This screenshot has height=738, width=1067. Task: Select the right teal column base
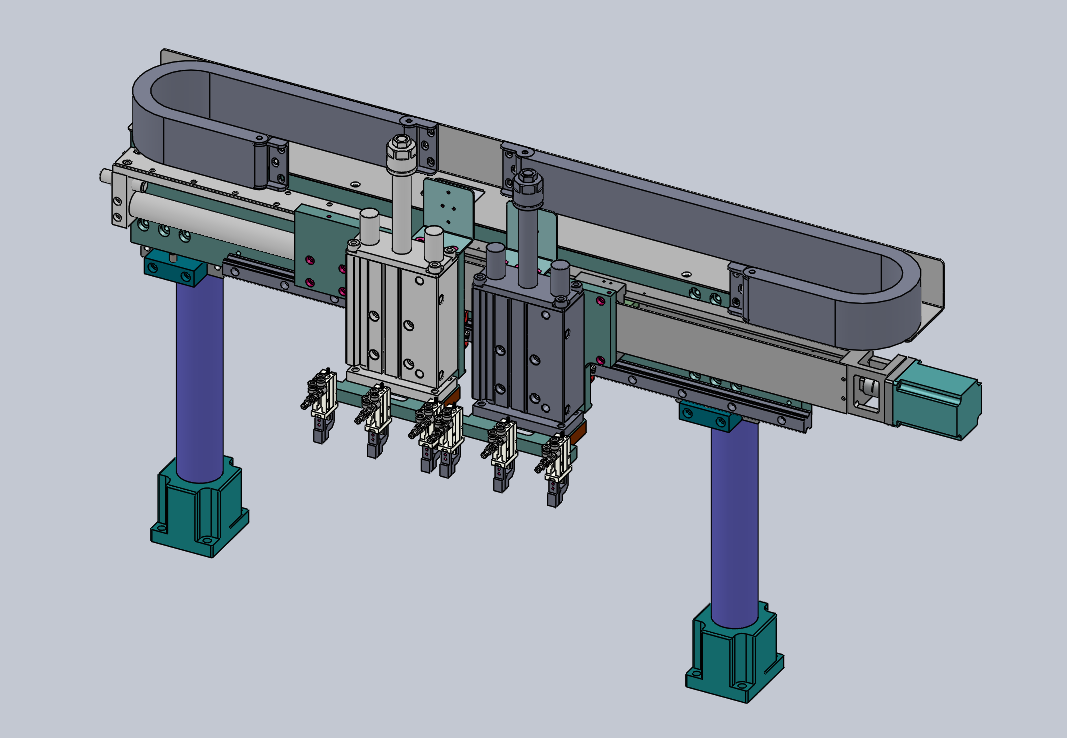tap(734, 652)
